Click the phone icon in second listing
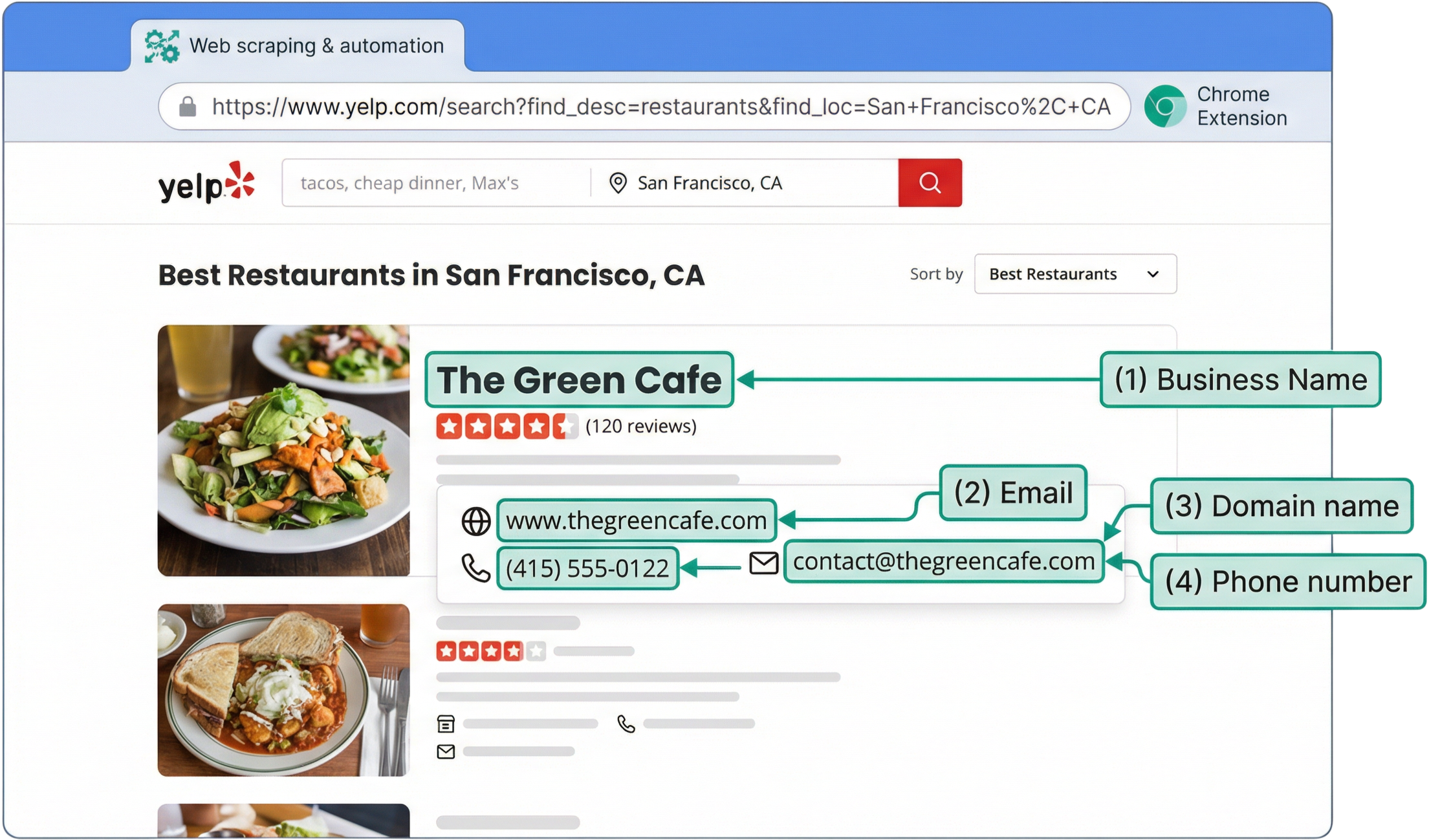The image size is (1429, 840). click(626, 724)
